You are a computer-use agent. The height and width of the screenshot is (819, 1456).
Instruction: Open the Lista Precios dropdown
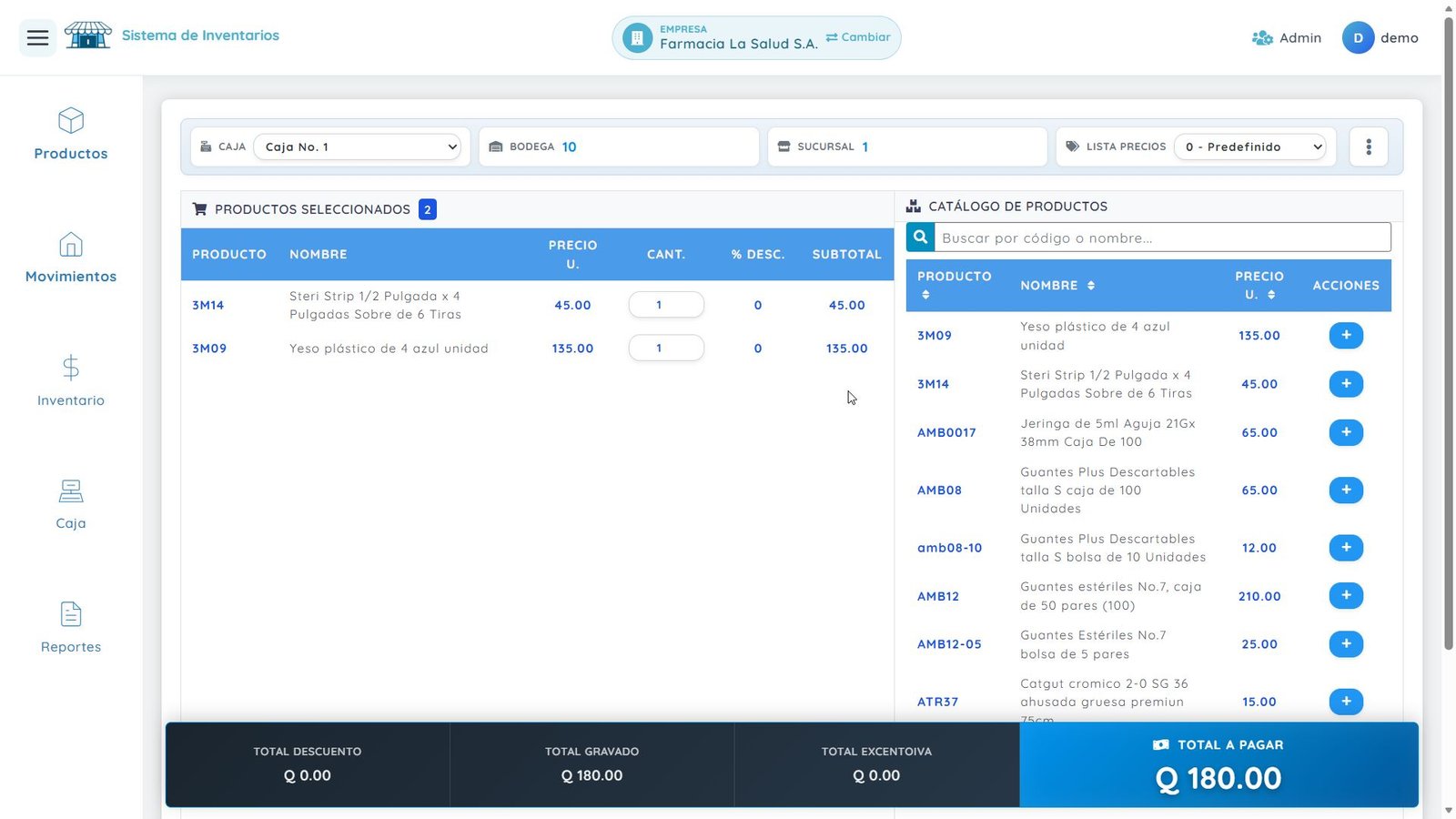pyautogui.click(x=1250, y=147)
